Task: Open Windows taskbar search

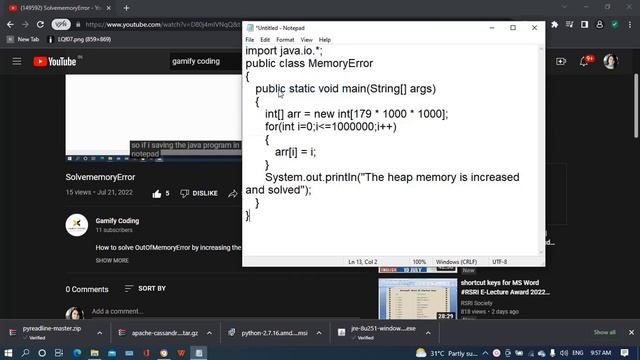Action: (25, 353)
